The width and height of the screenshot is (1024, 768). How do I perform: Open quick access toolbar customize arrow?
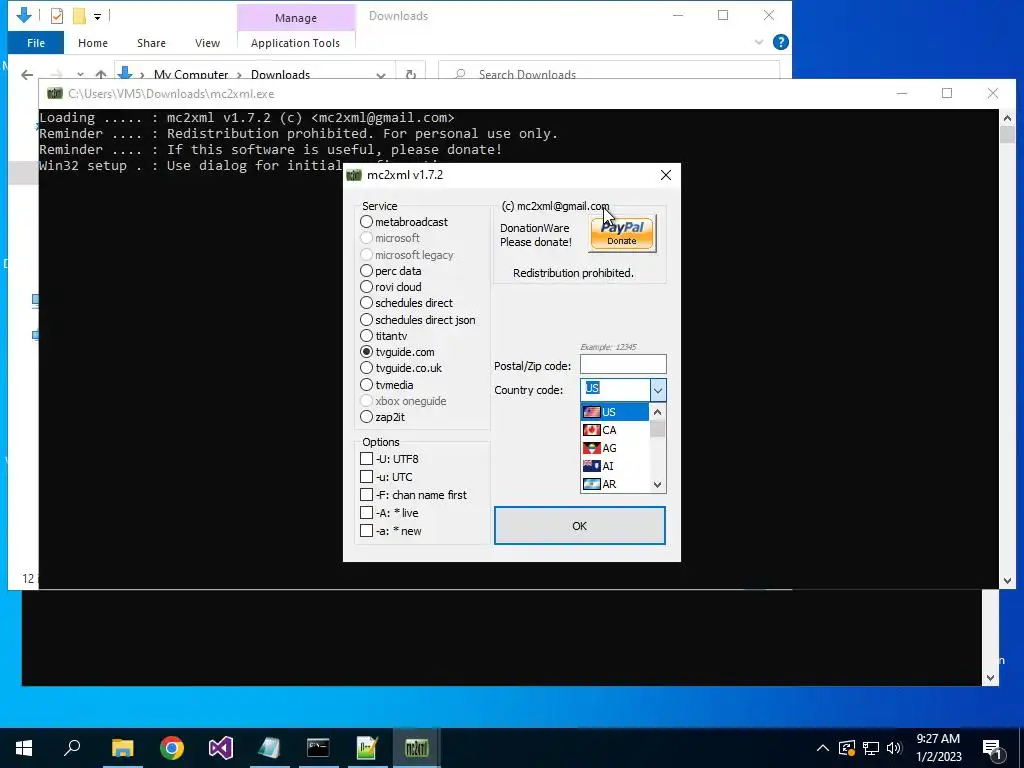click(x=97, y=16)
